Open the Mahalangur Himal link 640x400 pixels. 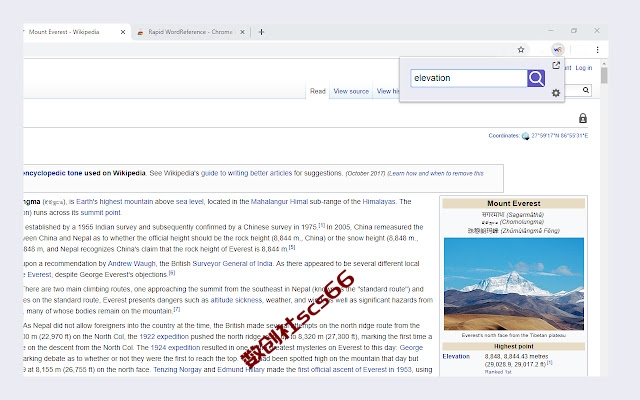(279, 202)
